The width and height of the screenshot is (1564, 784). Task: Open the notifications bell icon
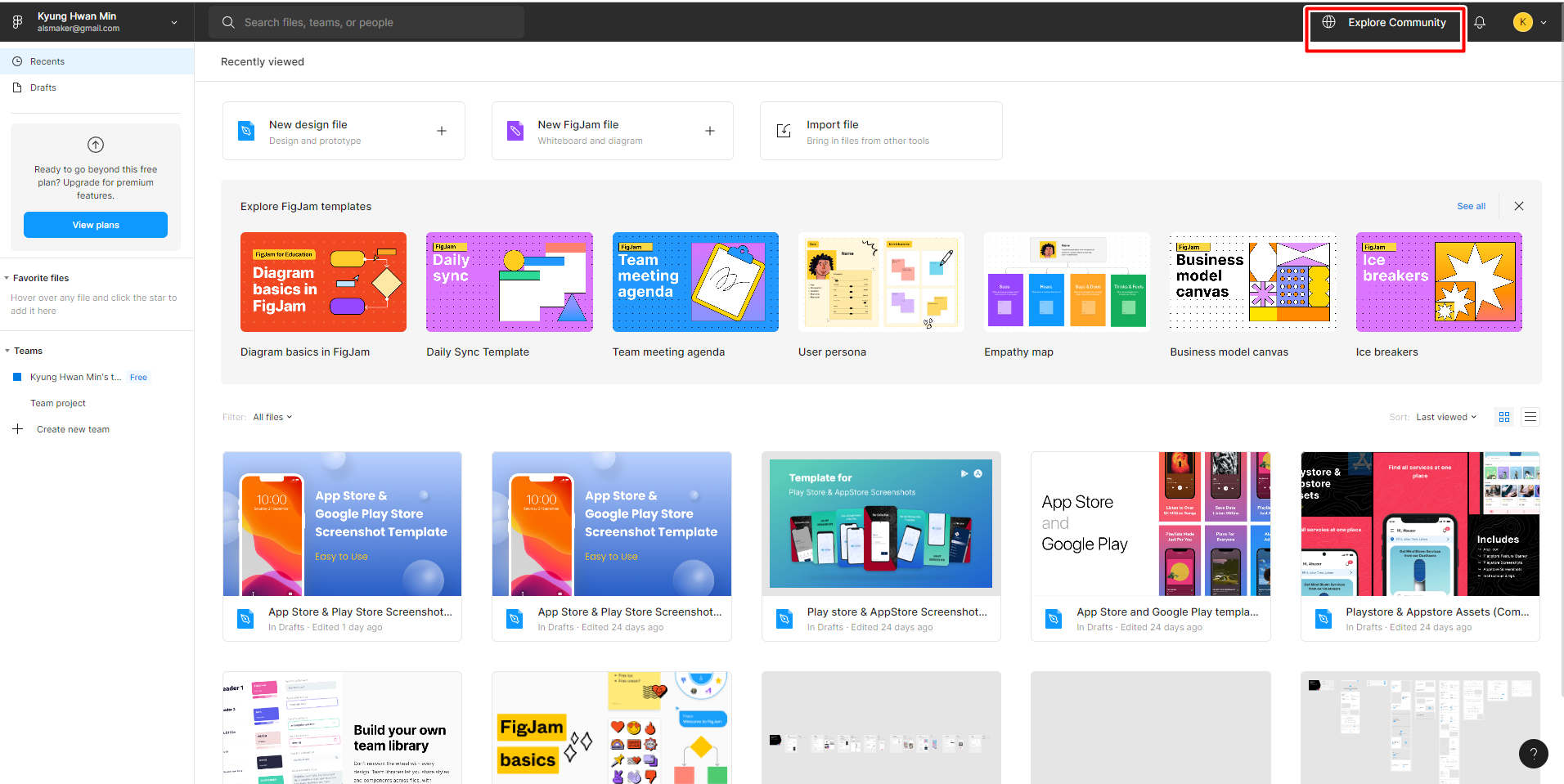1480,23
